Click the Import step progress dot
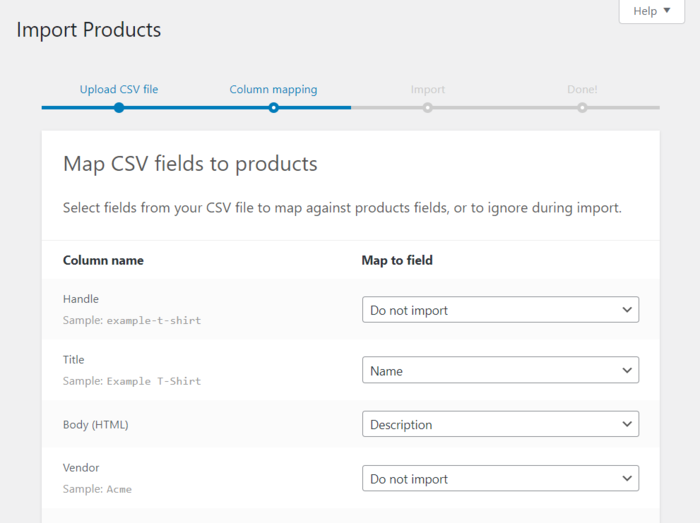 point(428,108)
